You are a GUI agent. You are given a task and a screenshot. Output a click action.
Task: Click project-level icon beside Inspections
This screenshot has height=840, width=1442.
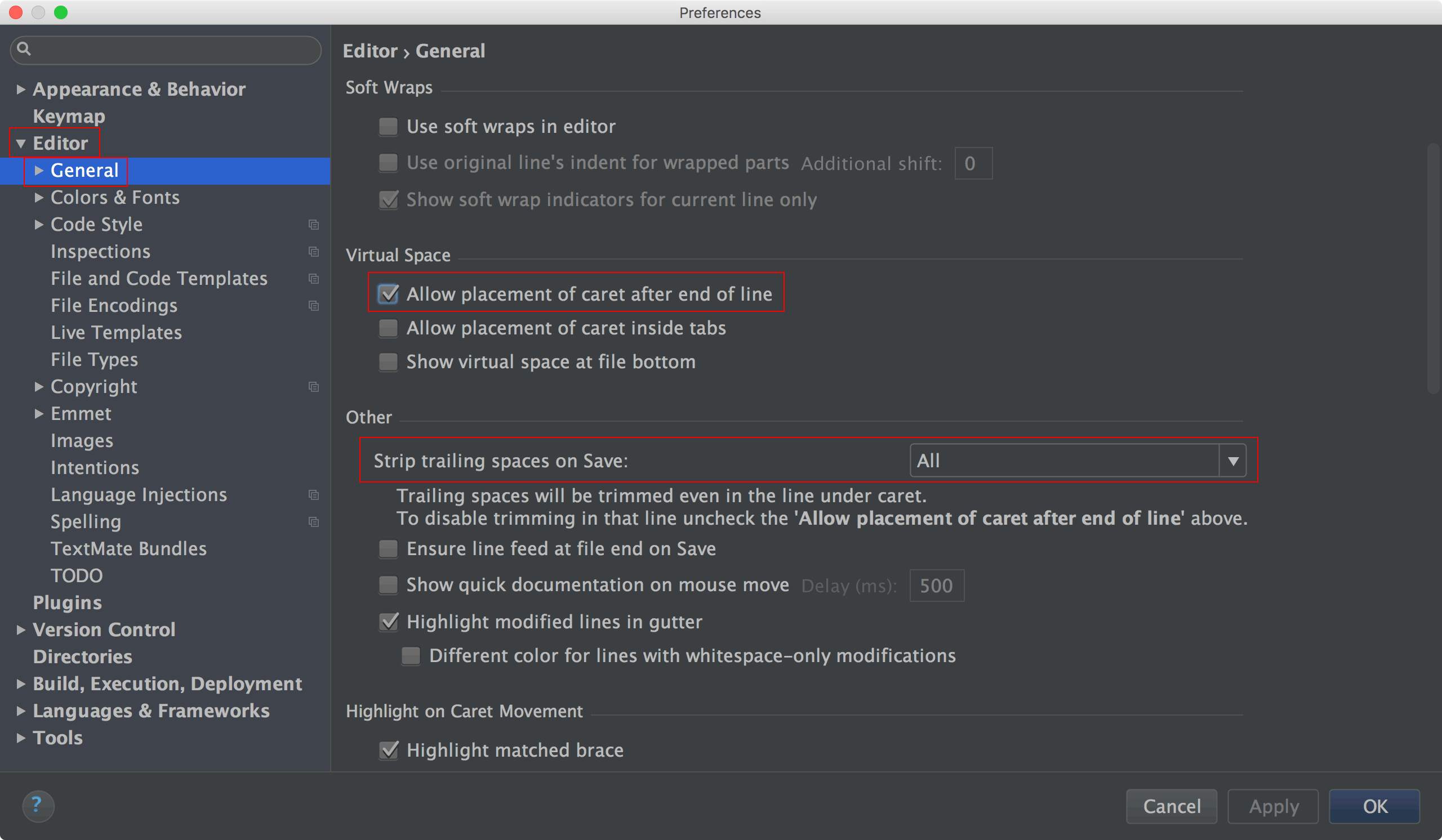(x=314, y=252)
